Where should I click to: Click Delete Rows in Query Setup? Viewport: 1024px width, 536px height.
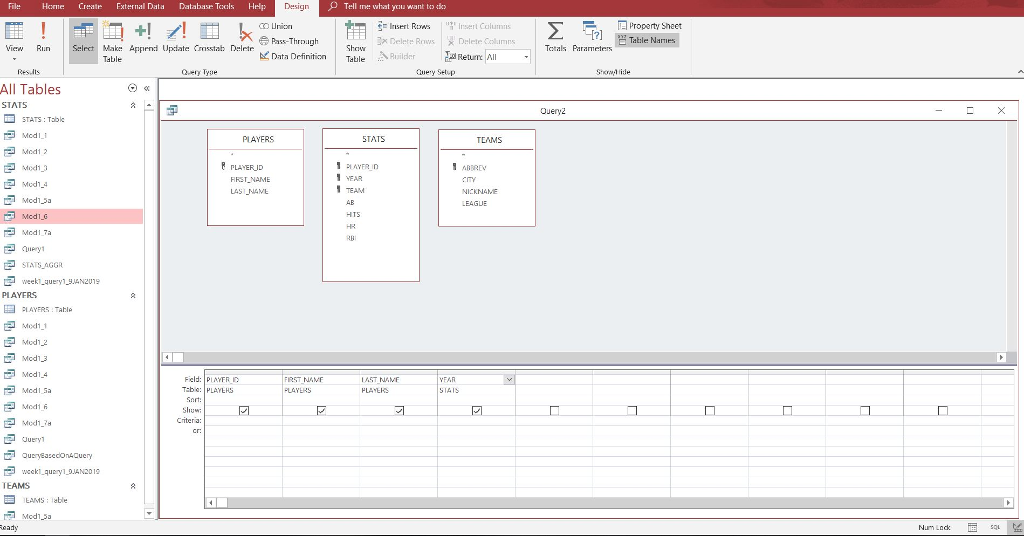pos(406,41)
